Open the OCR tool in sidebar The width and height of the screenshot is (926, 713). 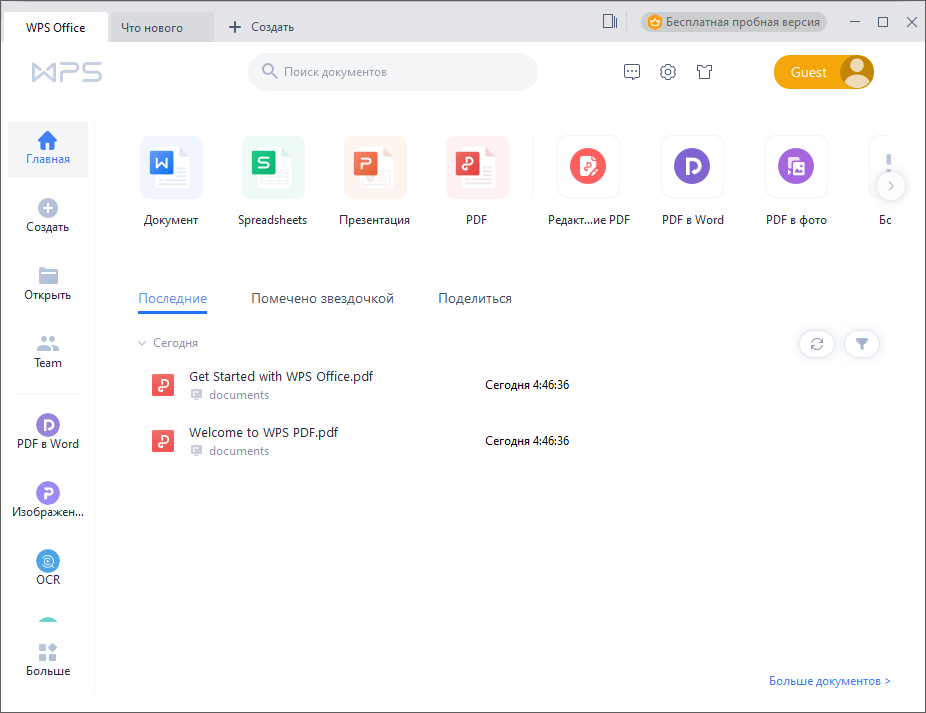[x=48, y=568]
